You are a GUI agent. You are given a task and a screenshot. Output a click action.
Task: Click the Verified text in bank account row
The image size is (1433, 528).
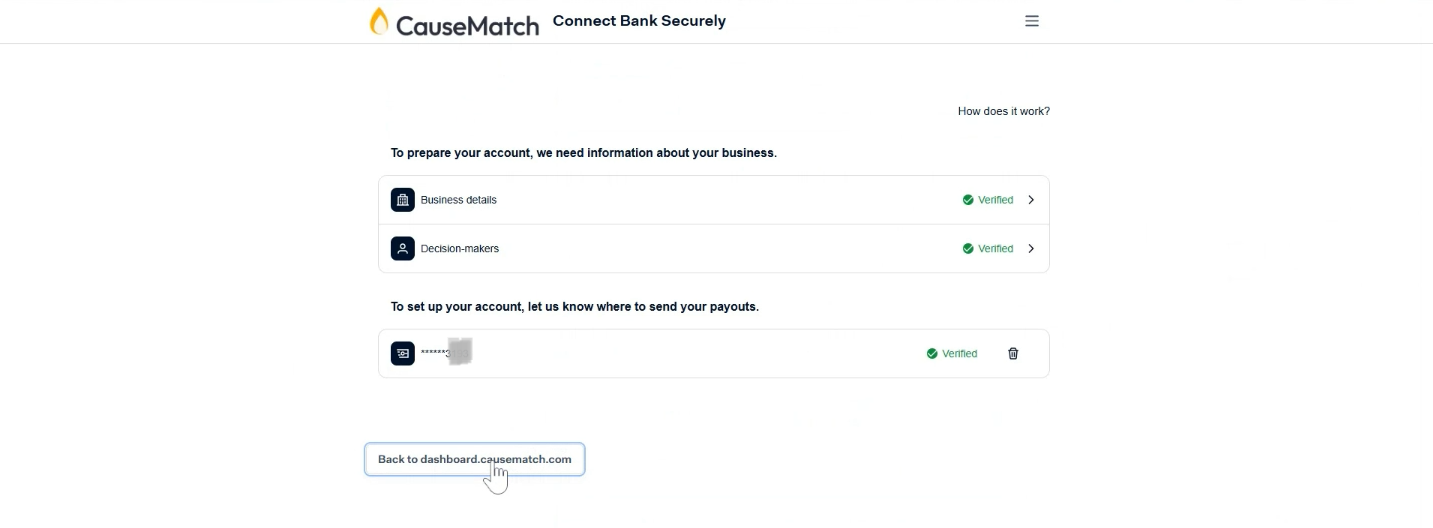(959, 354)
